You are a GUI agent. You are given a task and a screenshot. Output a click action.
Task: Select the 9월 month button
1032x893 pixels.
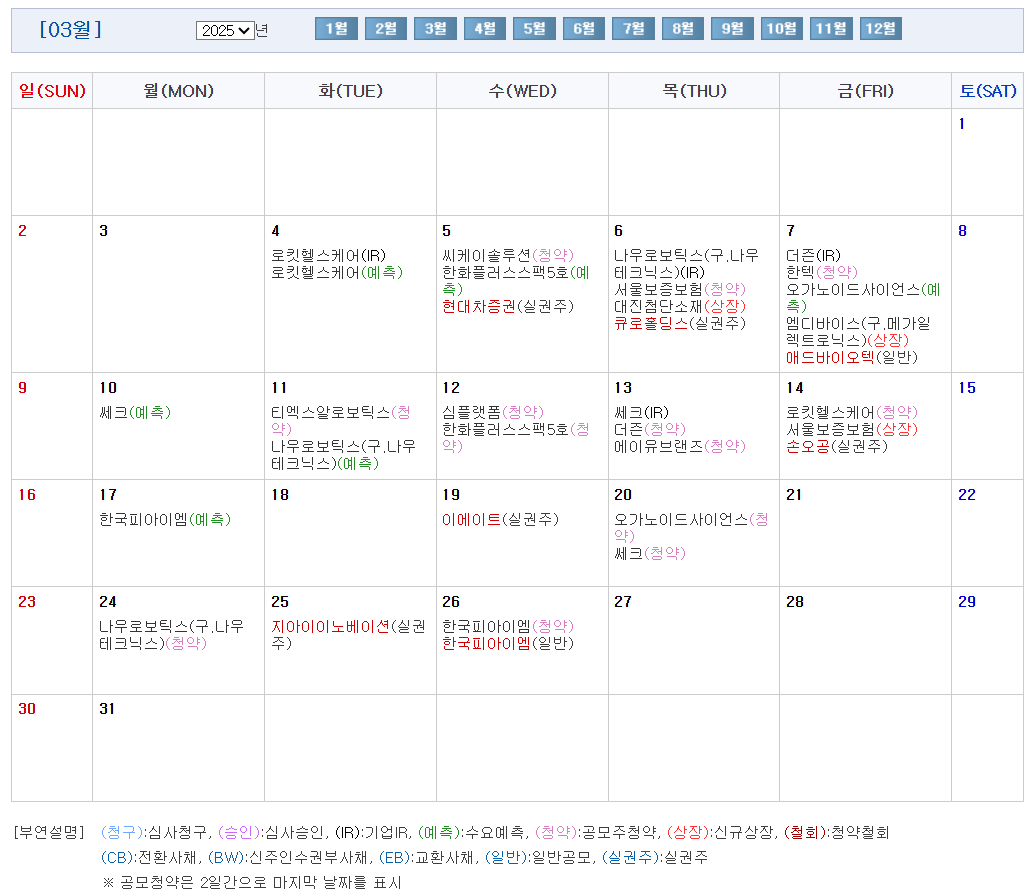(x=732, y=29)
